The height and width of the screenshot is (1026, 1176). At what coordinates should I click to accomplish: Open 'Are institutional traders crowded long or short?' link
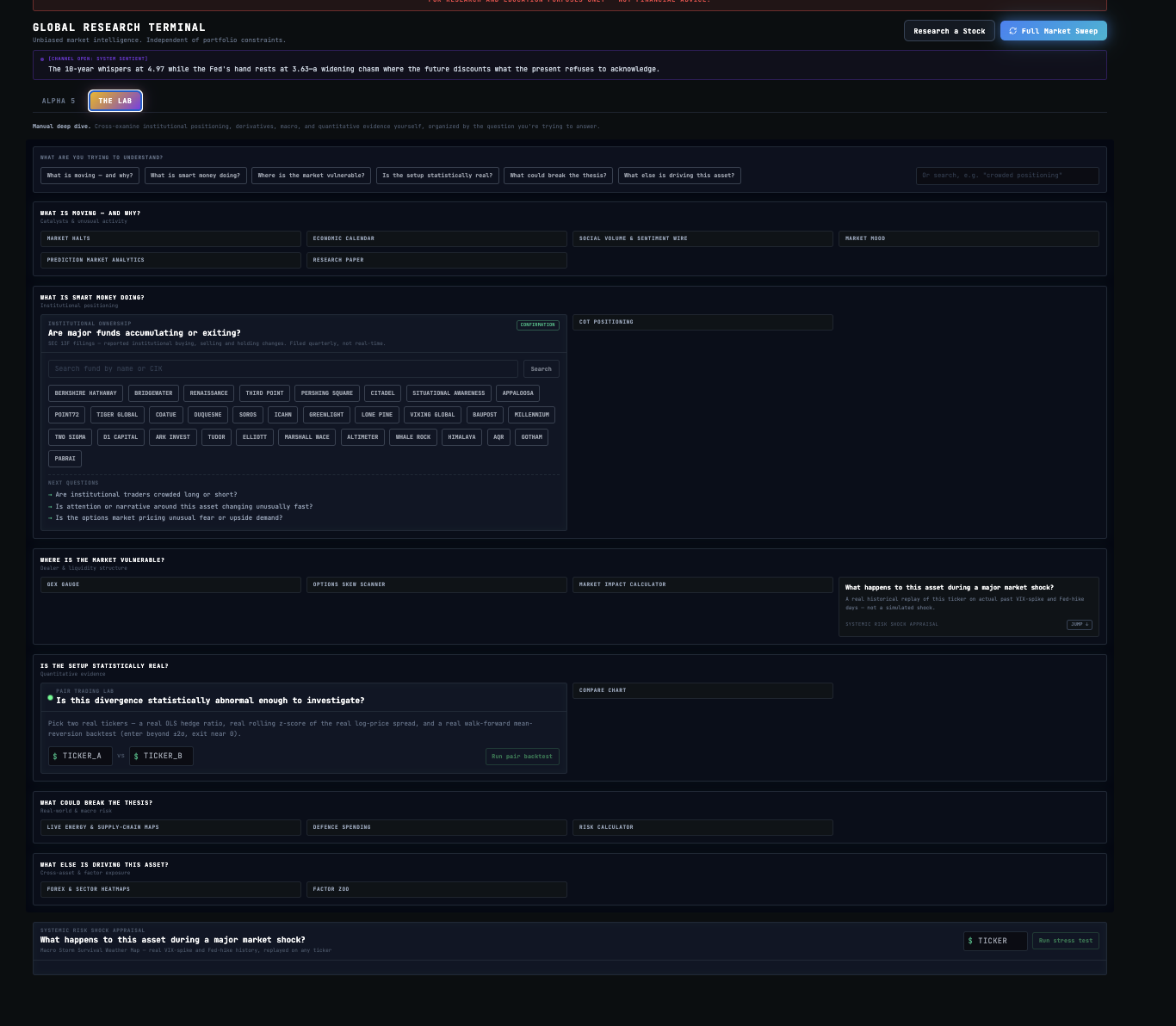point(146,495)
